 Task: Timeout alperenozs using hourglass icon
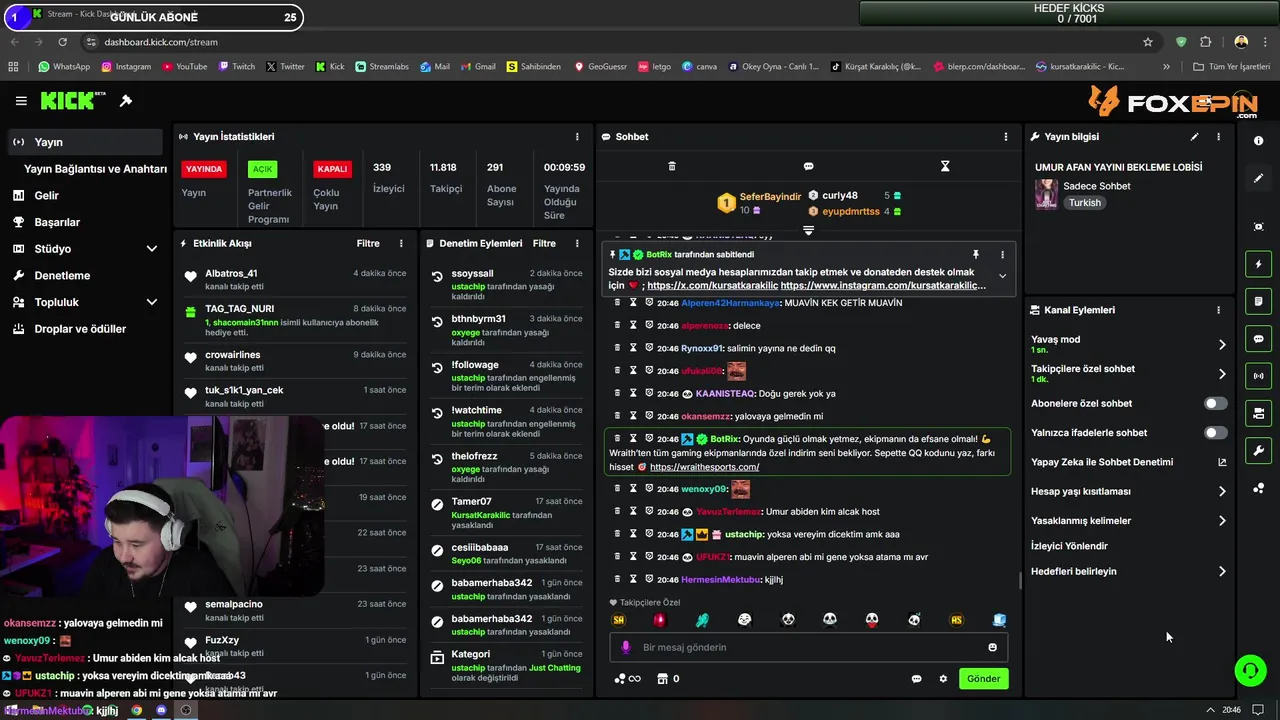[633, 325]
